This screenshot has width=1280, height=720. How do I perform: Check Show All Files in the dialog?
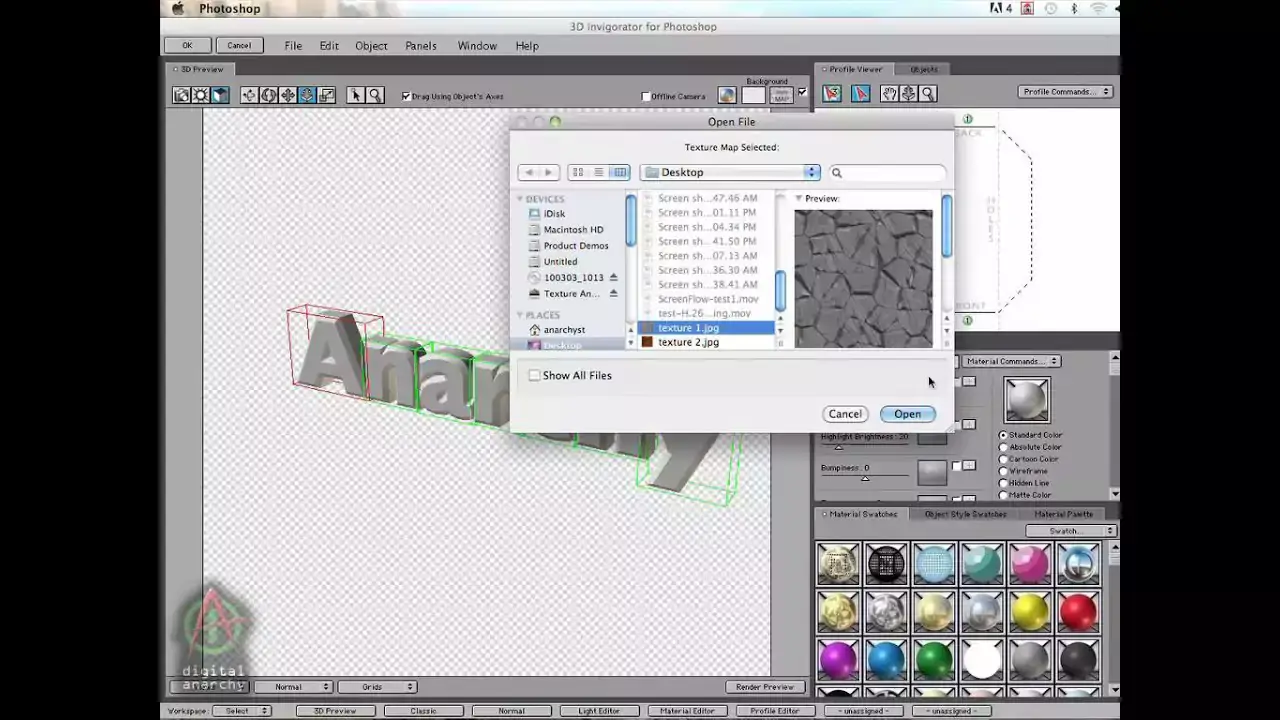[x=535, y=375]
